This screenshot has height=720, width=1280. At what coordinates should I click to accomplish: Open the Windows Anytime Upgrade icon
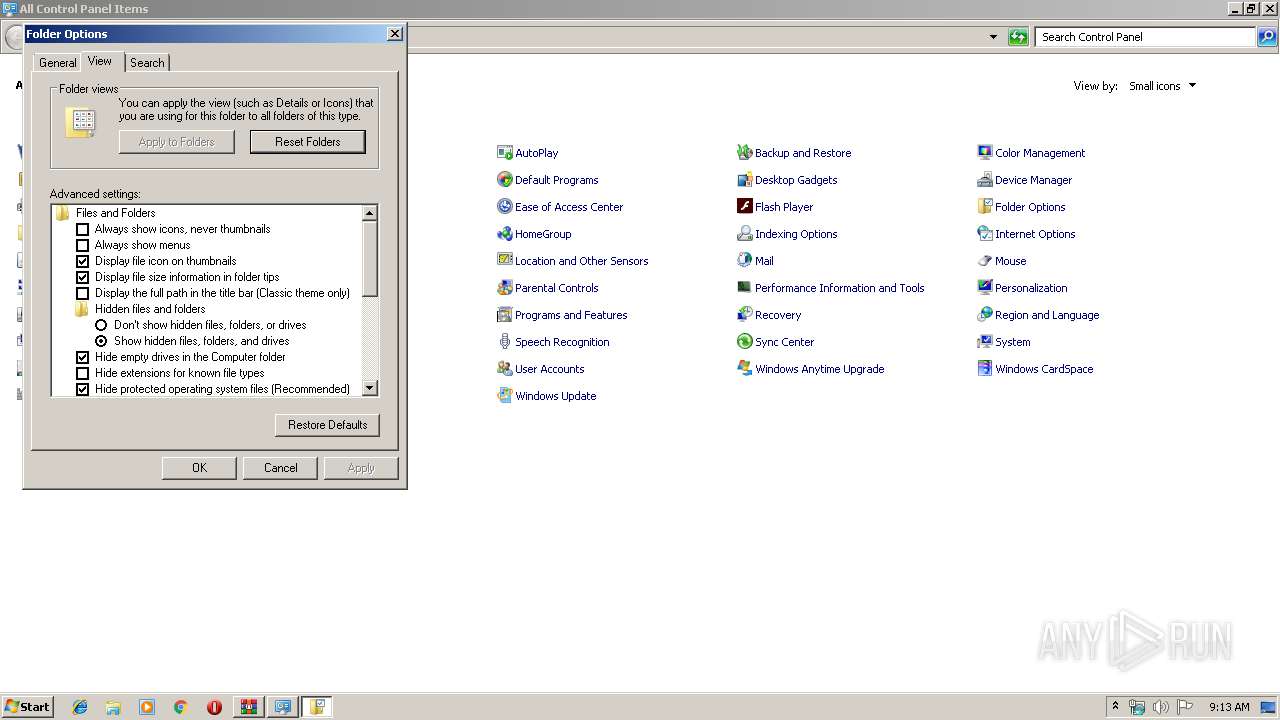tap(811, 369)
